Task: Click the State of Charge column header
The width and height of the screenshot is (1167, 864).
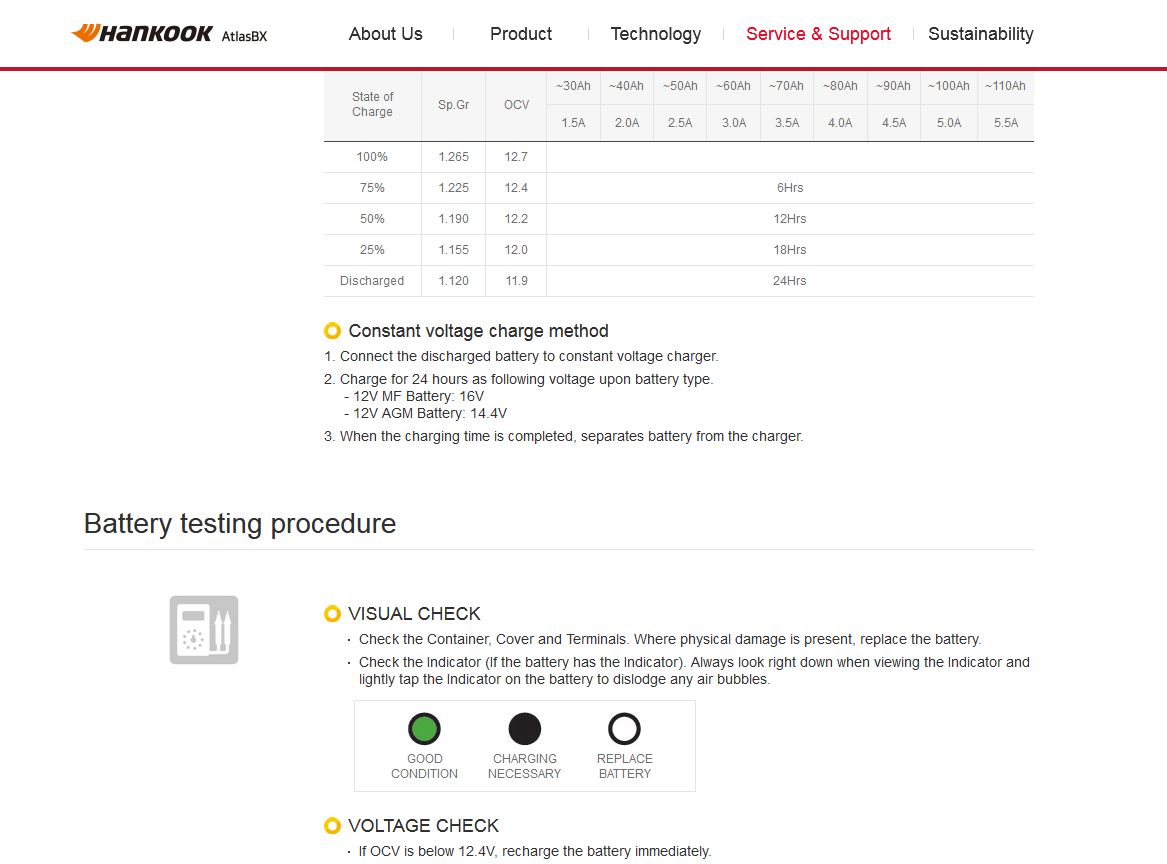Action: [372, 104]
